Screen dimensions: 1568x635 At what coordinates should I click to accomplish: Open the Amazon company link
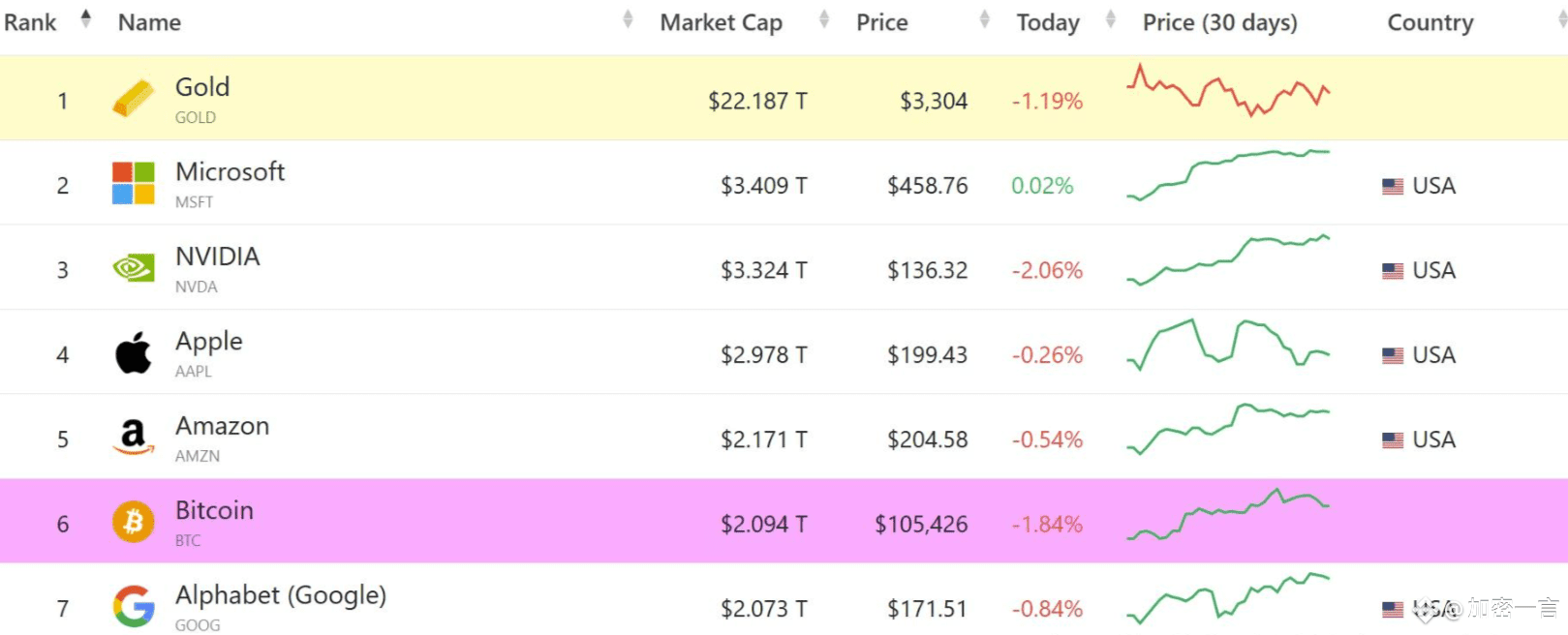pos(222,426)
